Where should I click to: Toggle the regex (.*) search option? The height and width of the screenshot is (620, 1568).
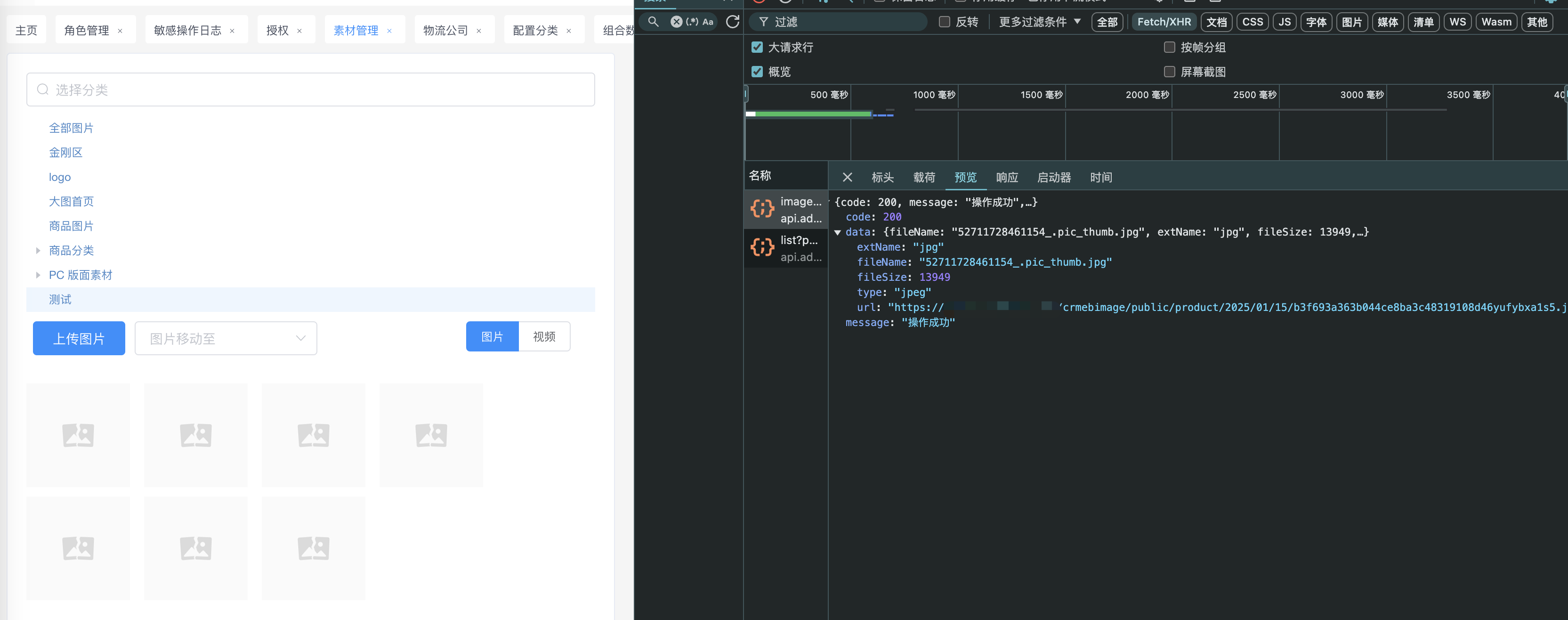coord(692,22)
